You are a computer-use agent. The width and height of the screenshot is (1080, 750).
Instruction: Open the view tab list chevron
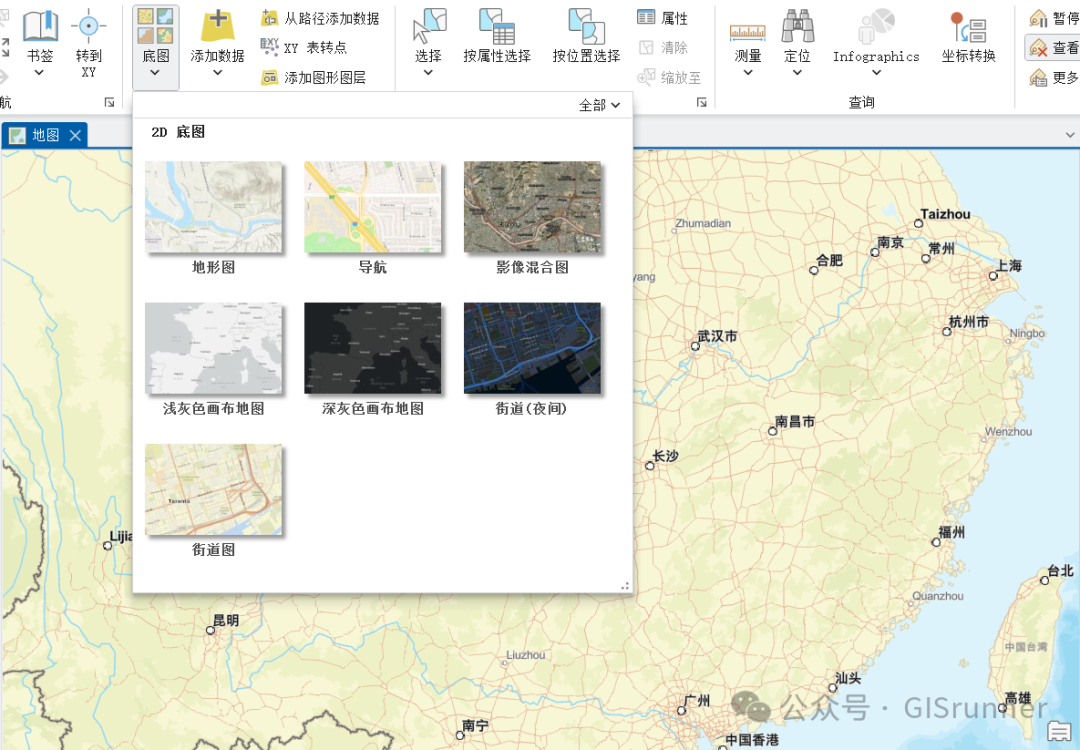click(1070, 135)
